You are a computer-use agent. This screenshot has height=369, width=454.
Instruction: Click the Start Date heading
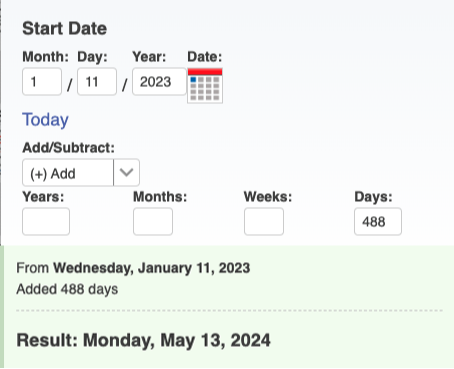[x=64, y=28]
